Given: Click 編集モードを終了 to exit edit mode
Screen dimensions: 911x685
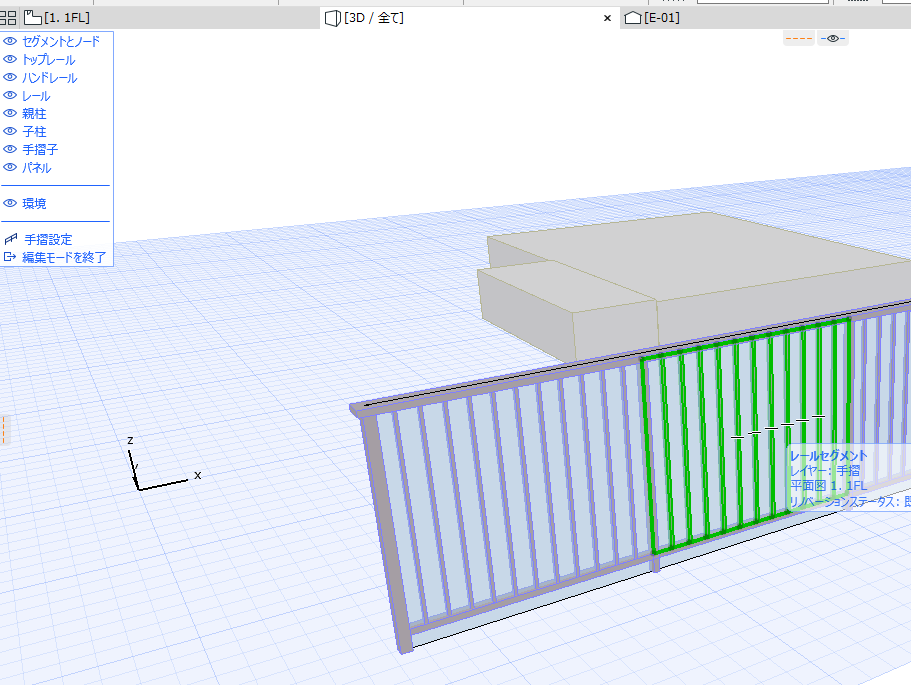Looking at the screenshot, I should pos(64,257).
